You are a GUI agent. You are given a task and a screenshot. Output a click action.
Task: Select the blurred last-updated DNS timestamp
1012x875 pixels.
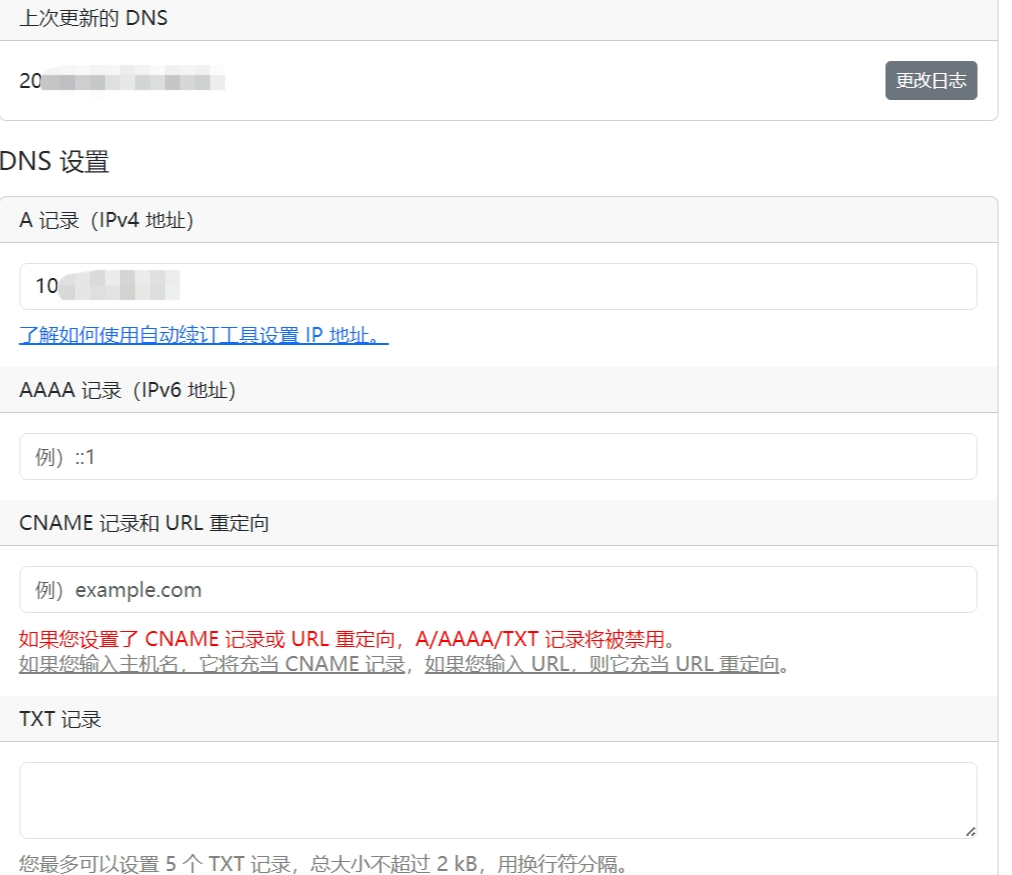coord(122,81)
